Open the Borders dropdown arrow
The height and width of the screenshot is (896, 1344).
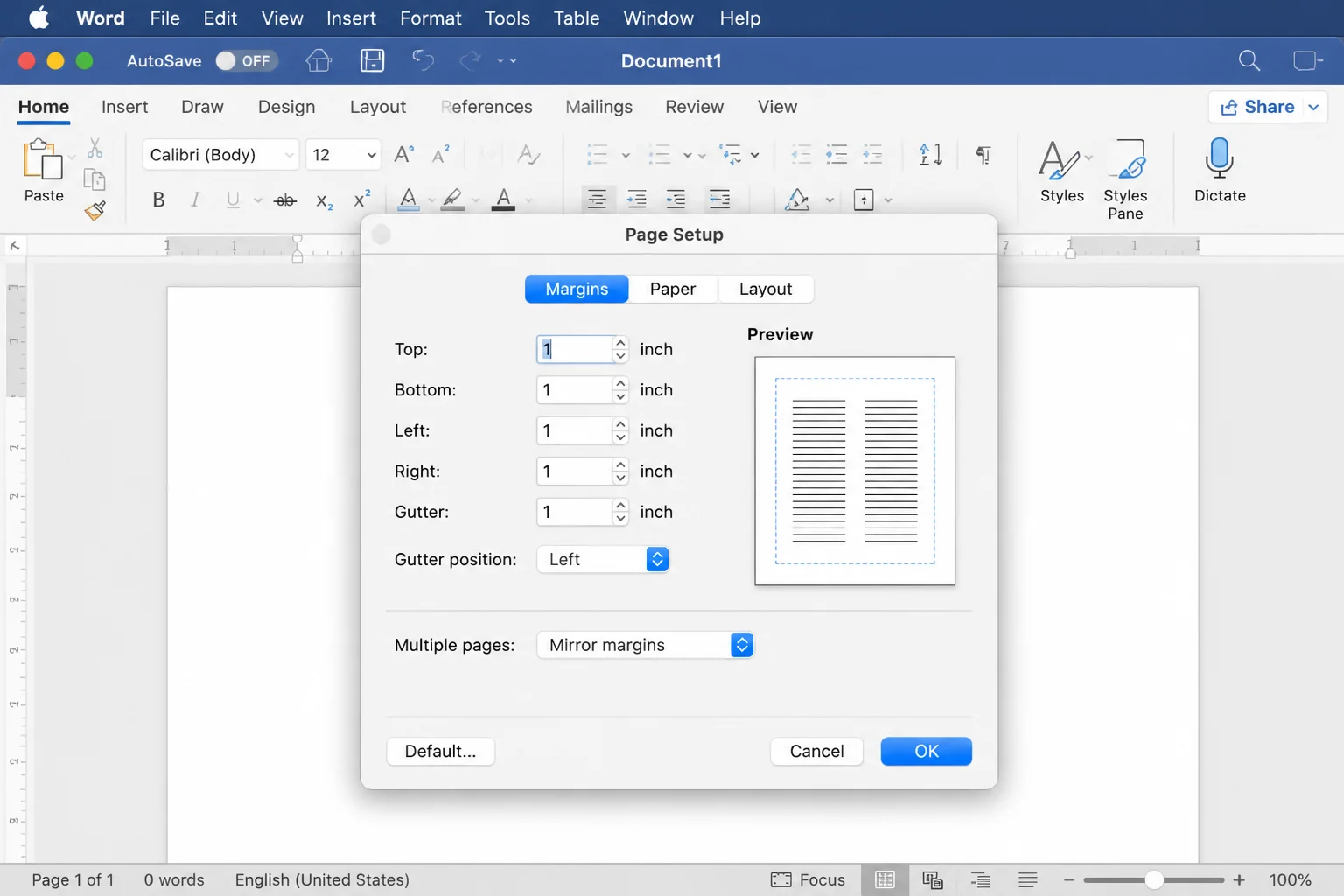pyautogui.click(x=888, y=200)
